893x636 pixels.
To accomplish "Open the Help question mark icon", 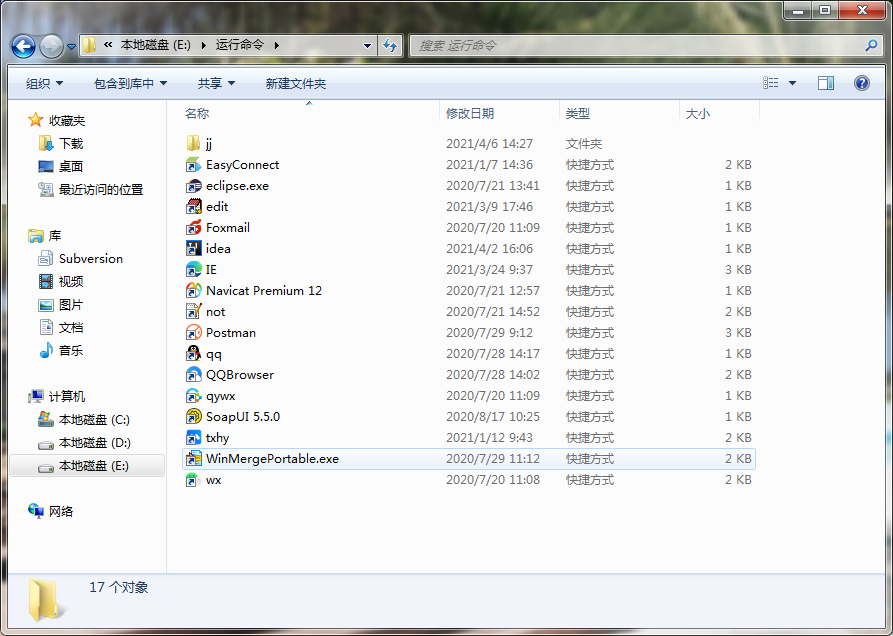I will pos(862,83).
